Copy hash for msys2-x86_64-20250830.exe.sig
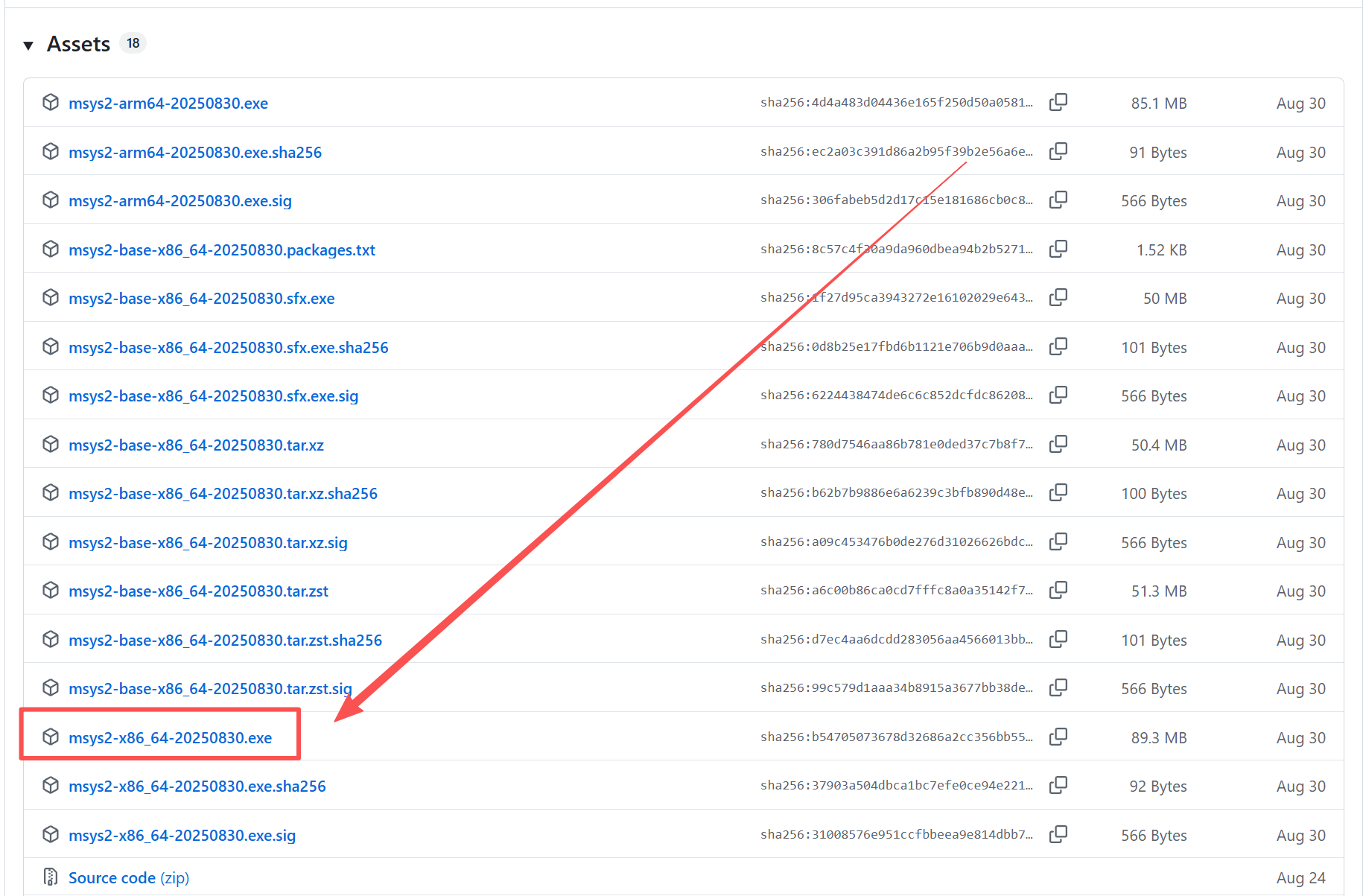Viewport: 1363px width, 896px height. click(x=1058, y=834)
